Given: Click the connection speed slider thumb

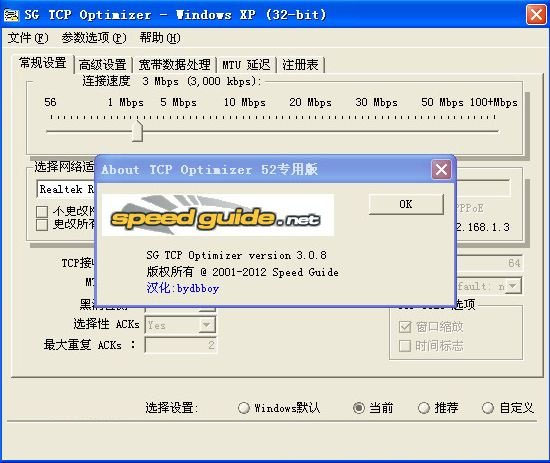Looking at the screenshot, I should tap(138, 131).
